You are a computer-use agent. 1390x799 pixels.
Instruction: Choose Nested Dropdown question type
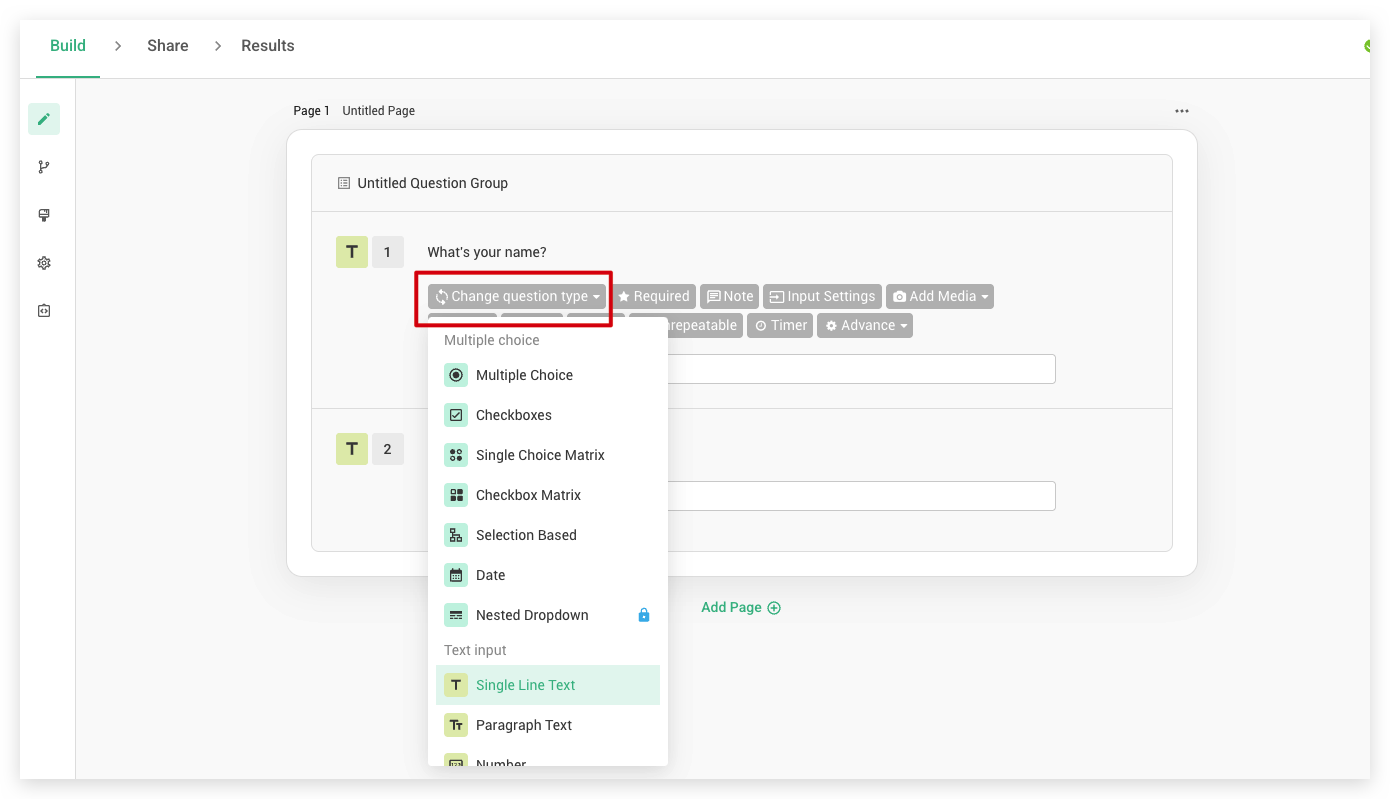pos(548,615)
